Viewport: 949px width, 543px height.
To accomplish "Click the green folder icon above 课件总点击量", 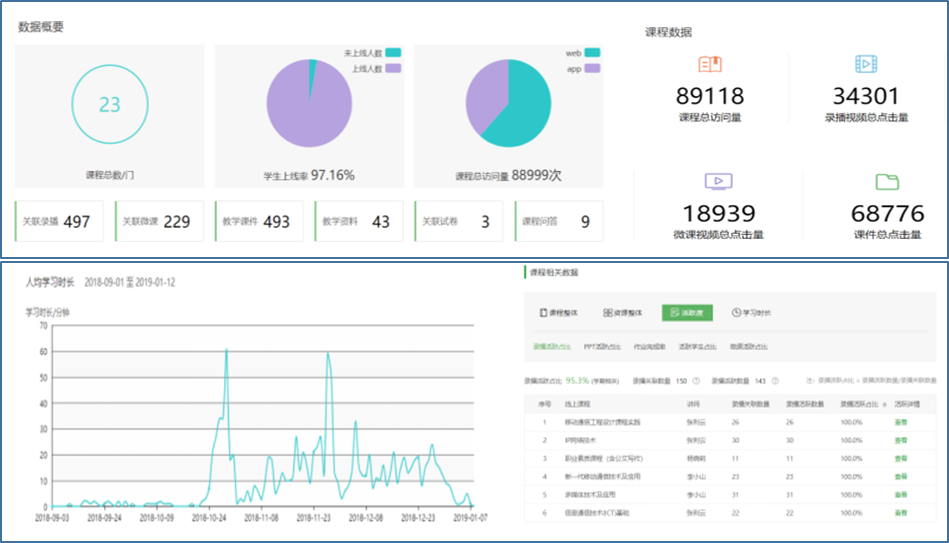I will [886, 181].
